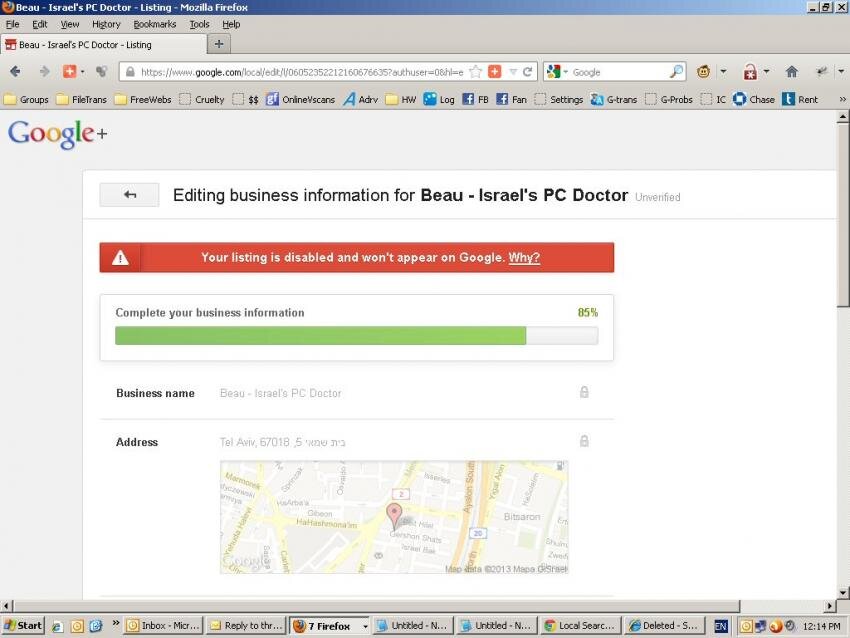Click the pin icon in the toolbar
Image resolution: width=850 pixels, height=638 pixels.
(822, 72)
